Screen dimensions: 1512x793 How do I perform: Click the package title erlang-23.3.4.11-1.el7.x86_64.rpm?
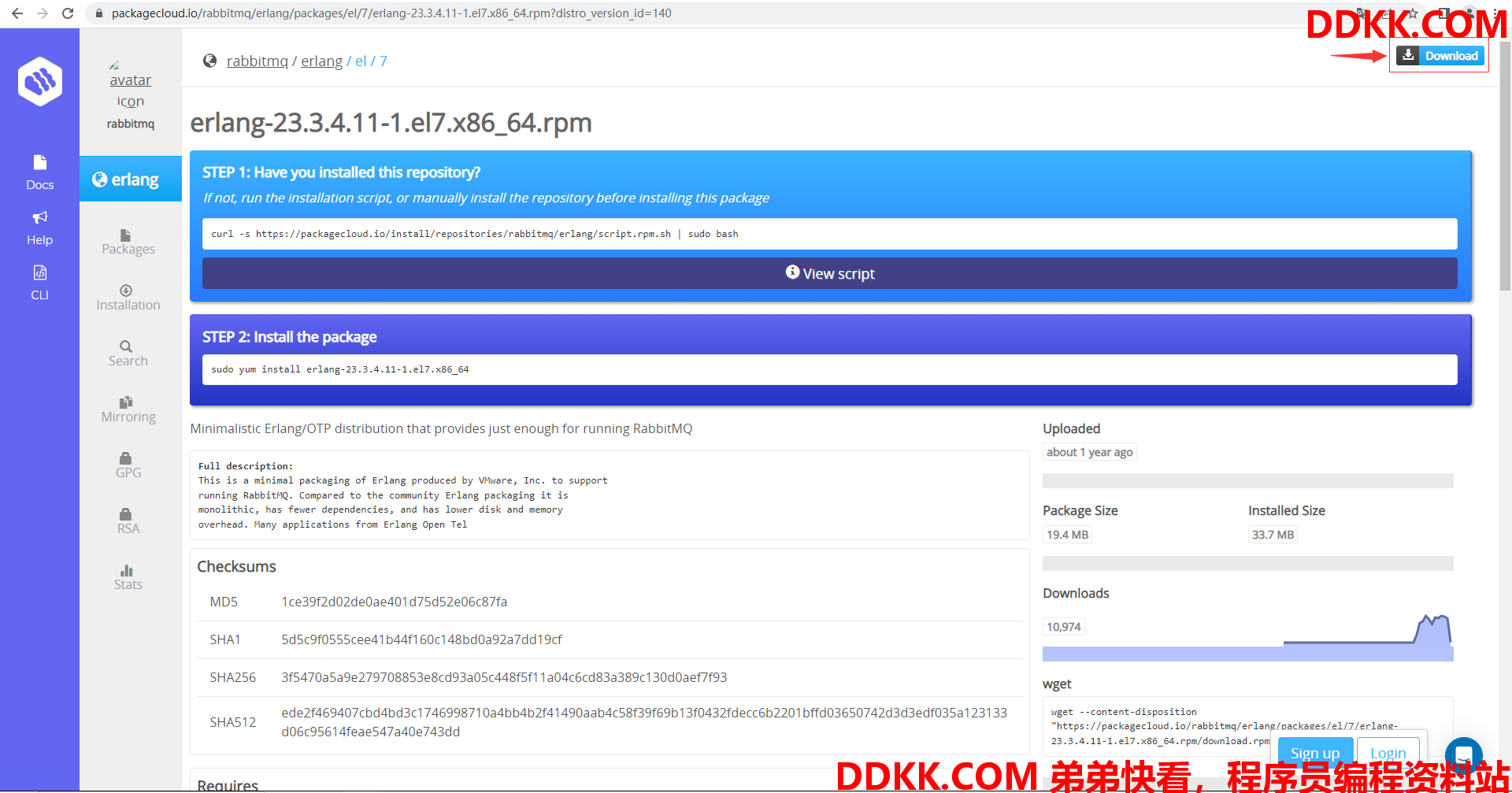tap(391, 123)
